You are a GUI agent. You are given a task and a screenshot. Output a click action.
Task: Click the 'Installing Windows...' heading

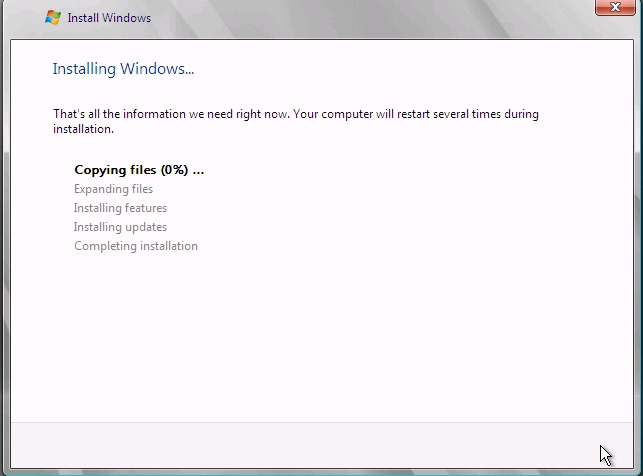(x=123, y=68)
